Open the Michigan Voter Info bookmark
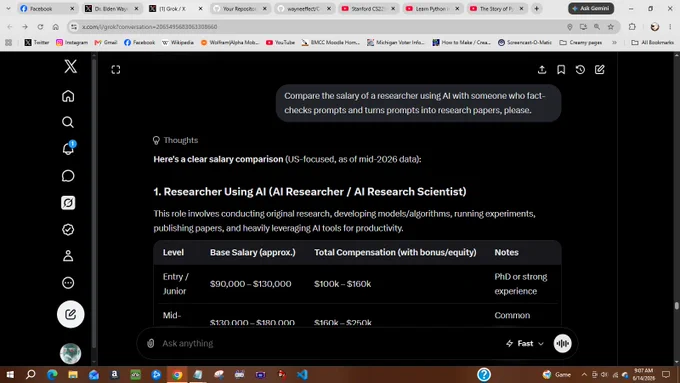 point(396,42)
